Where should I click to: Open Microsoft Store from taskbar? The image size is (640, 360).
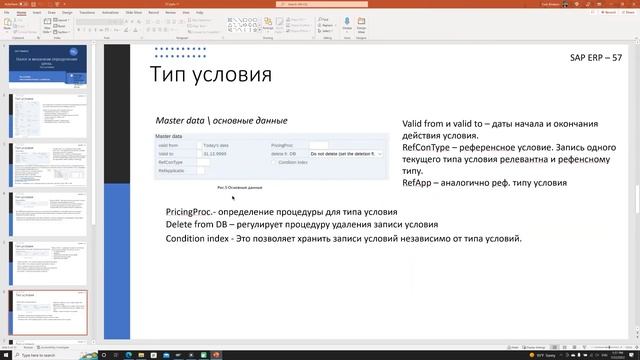pos(153,355)
